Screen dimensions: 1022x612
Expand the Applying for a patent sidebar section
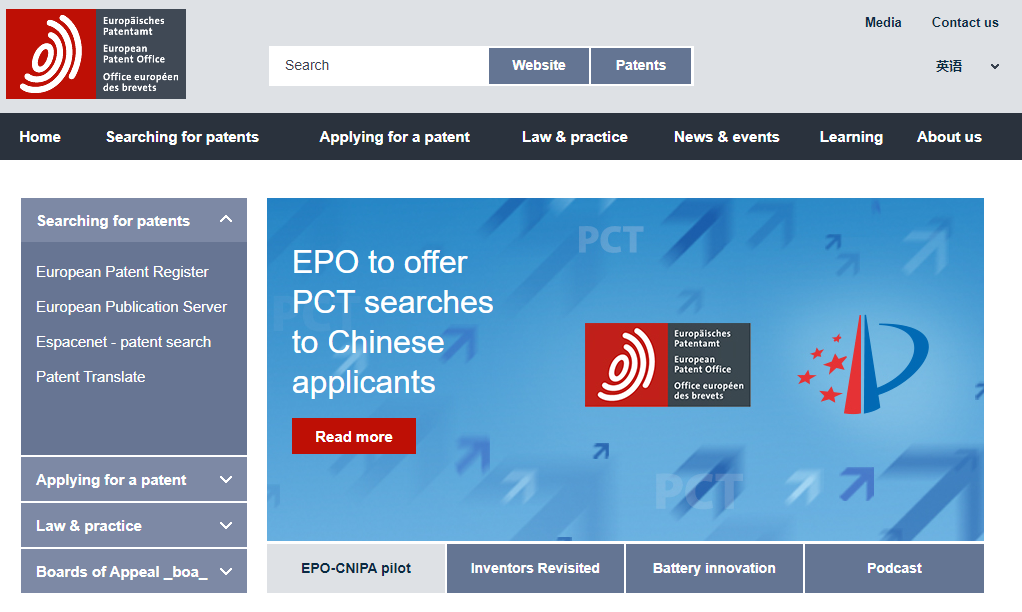pos(226,480)
